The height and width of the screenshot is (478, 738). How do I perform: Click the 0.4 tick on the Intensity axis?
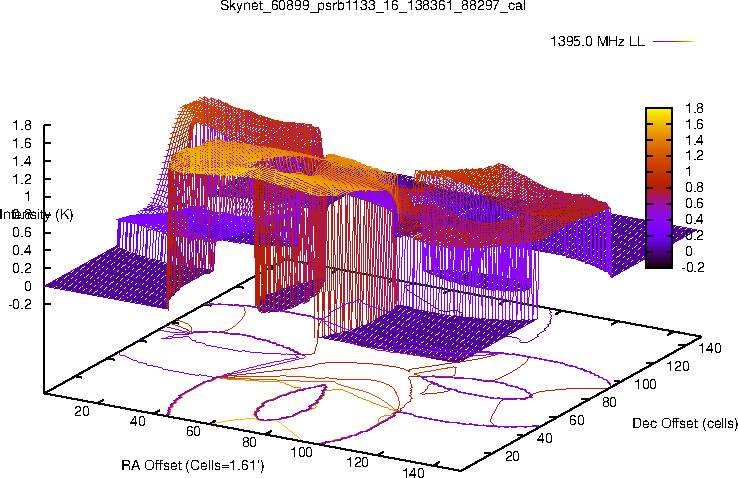[22, 250]
